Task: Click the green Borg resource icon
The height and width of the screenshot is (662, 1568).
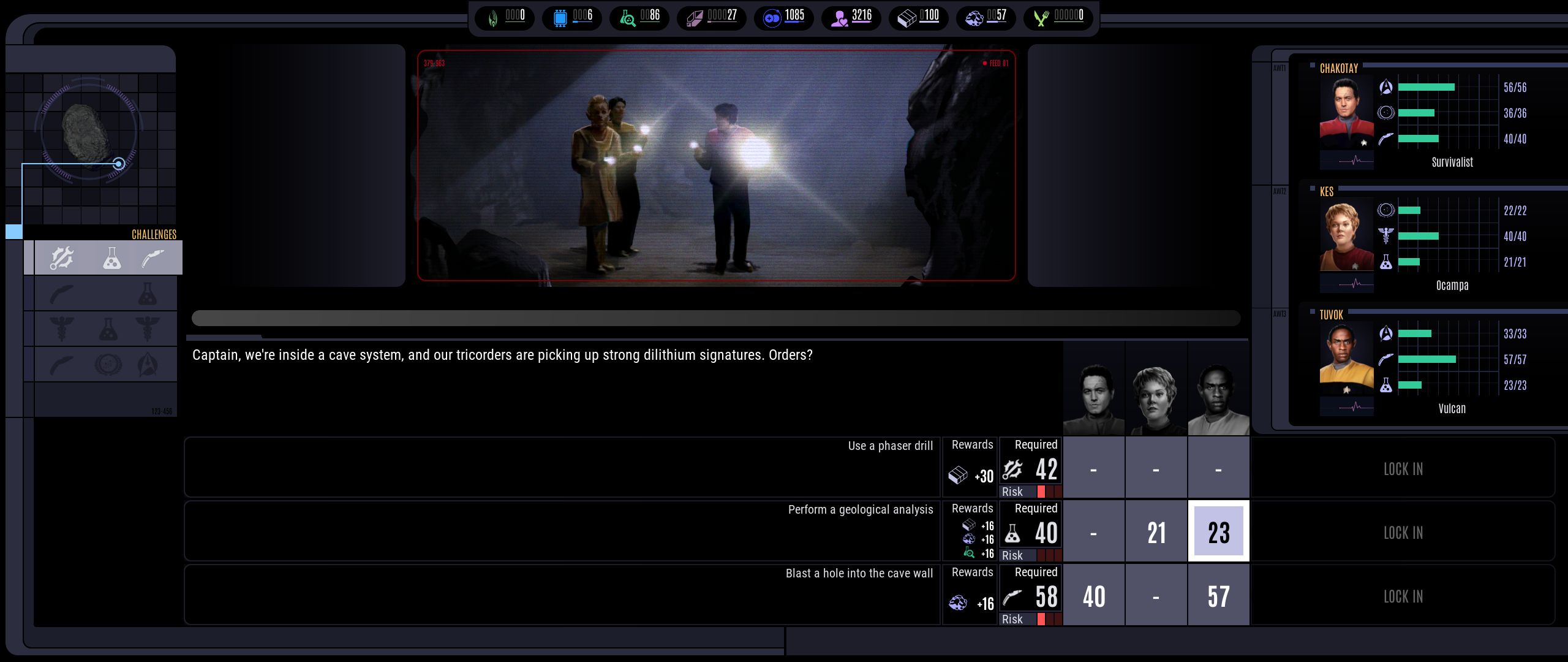Action: [494, 18]
